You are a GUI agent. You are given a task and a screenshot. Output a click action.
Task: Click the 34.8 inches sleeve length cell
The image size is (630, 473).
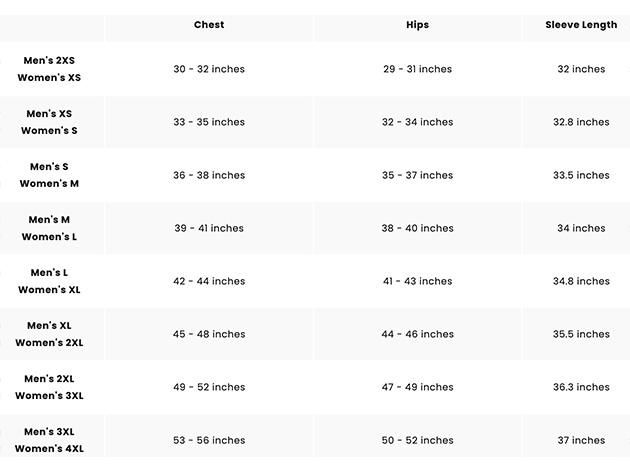[581, 281]
